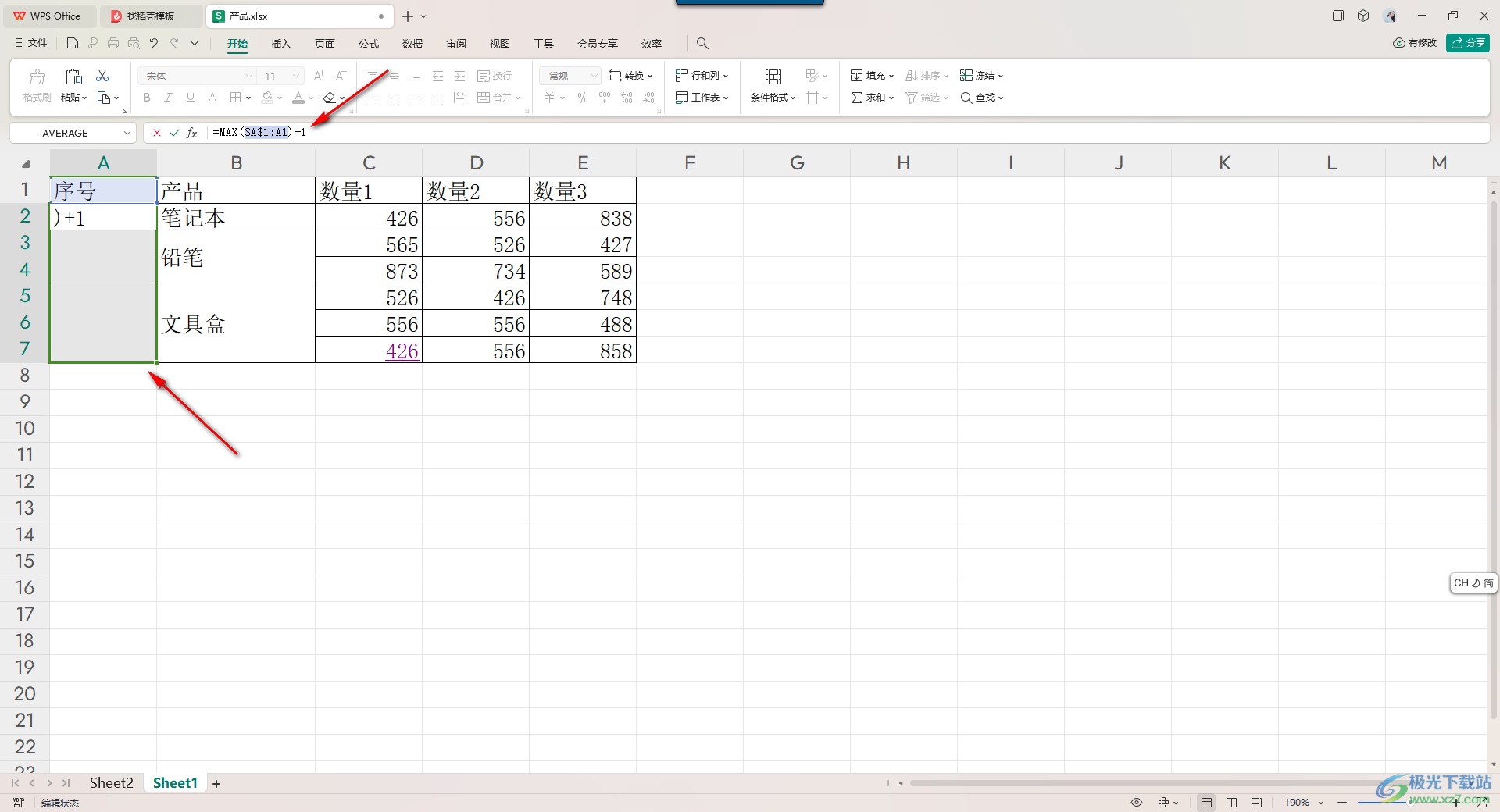Screen dimensions: 1500x812
Task: Click the Increase Indent icon
Action: [x=460, y=76]
